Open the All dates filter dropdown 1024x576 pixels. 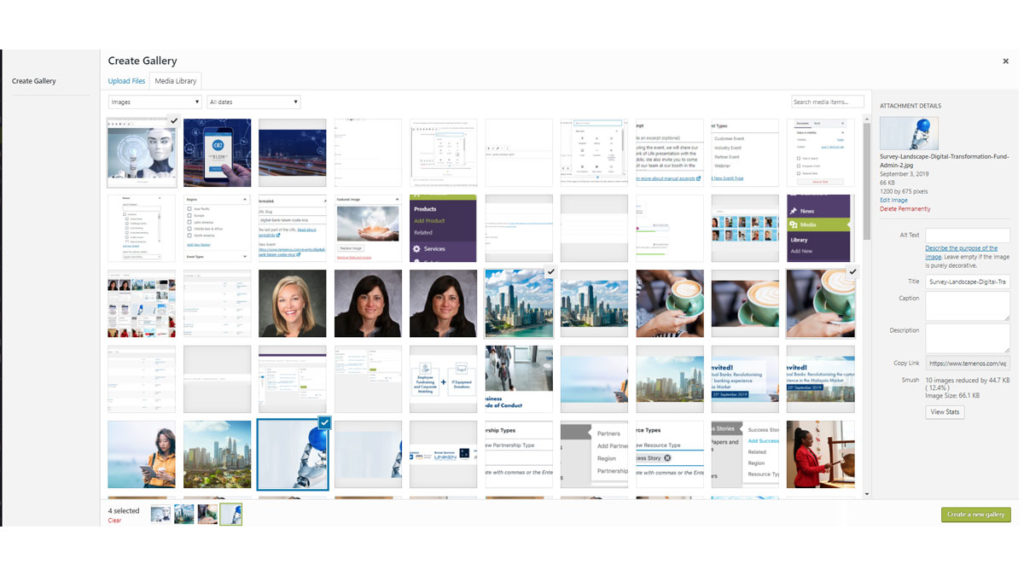tap(254, 102)
